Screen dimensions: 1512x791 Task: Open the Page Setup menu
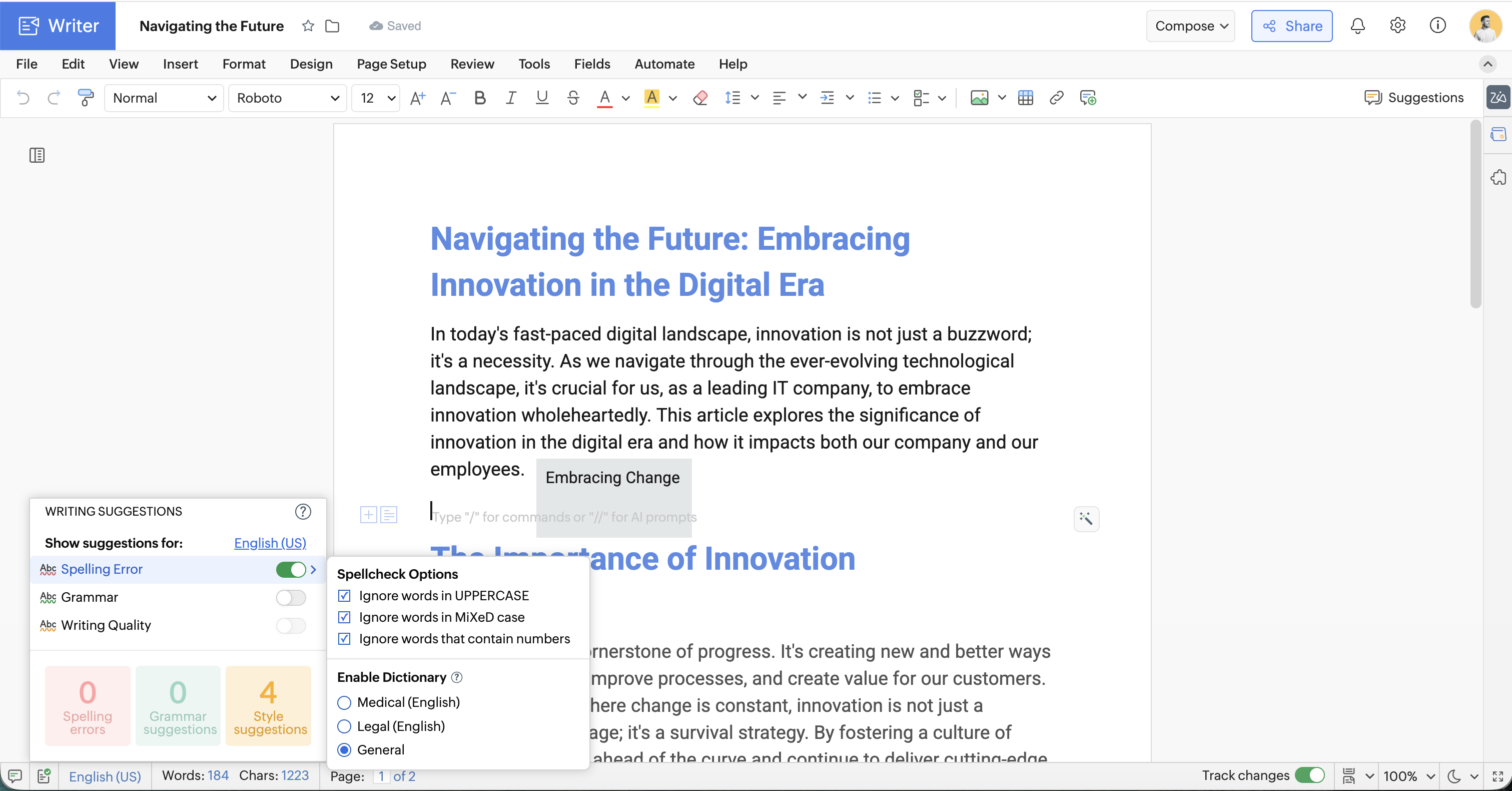coord(391,64)
